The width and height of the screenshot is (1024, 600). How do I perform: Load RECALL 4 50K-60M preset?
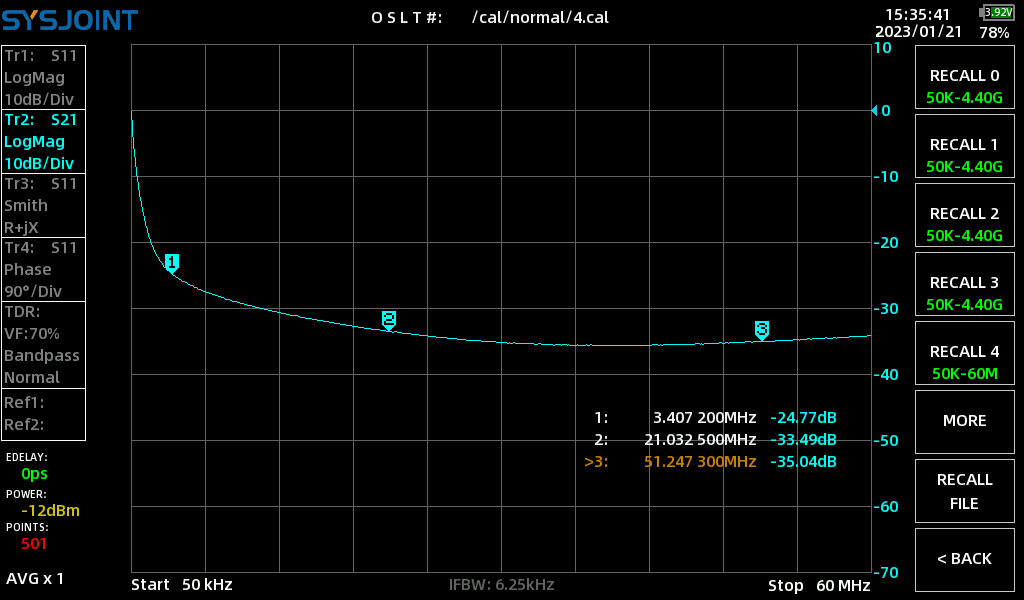(965, 362)
